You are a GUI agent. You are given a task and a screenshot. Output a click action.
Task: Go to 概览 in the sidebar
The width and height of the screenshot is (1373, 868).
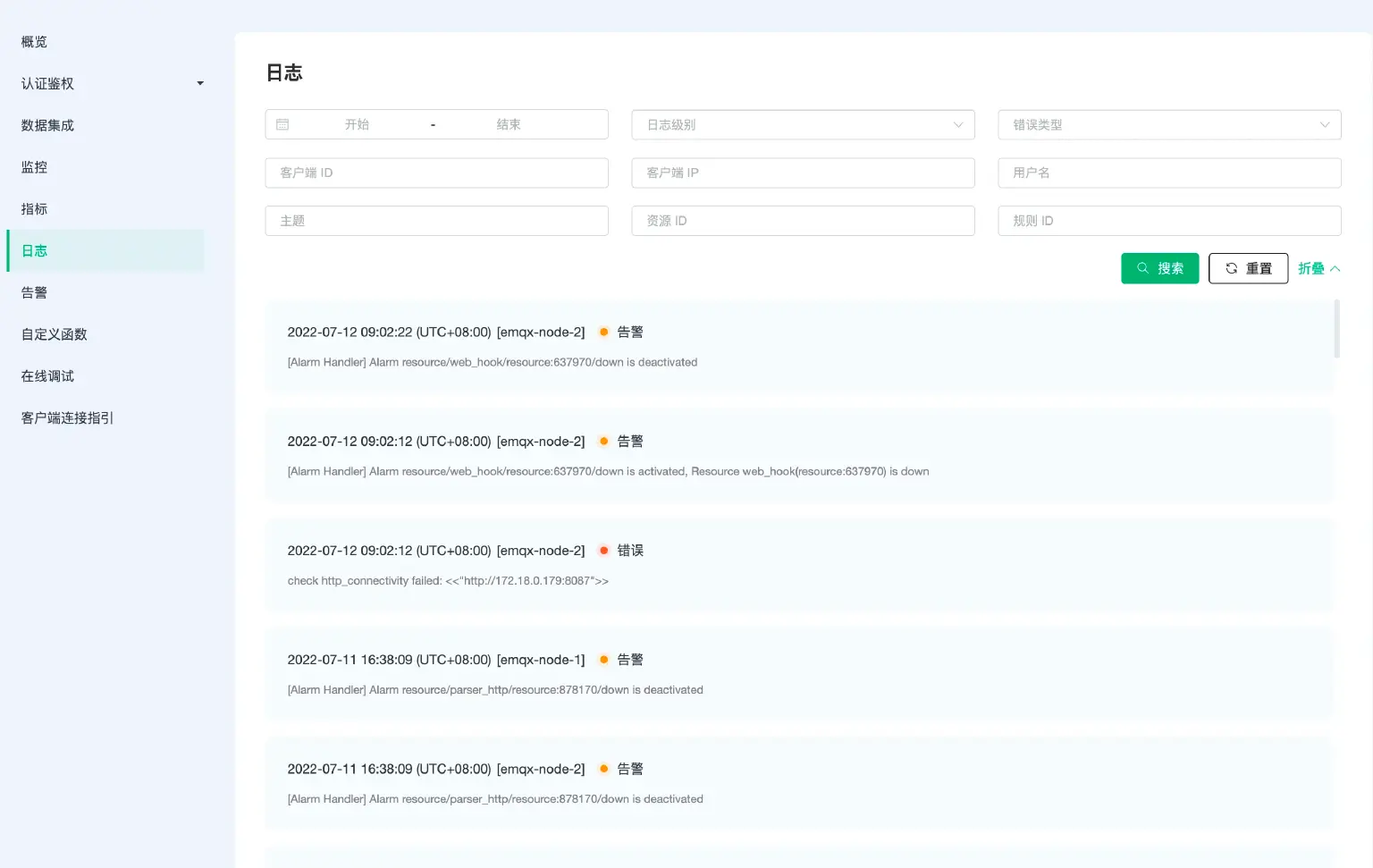[35, 42]
